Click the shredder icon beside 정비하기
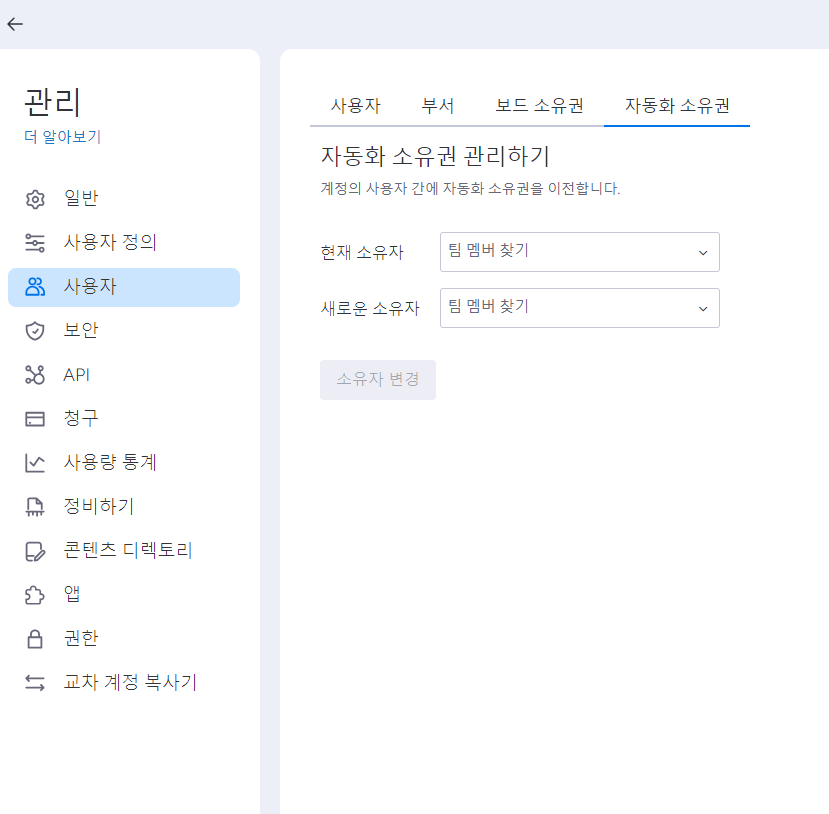Image resolution: width=829 pixels, height=814 pixels. 35,507
